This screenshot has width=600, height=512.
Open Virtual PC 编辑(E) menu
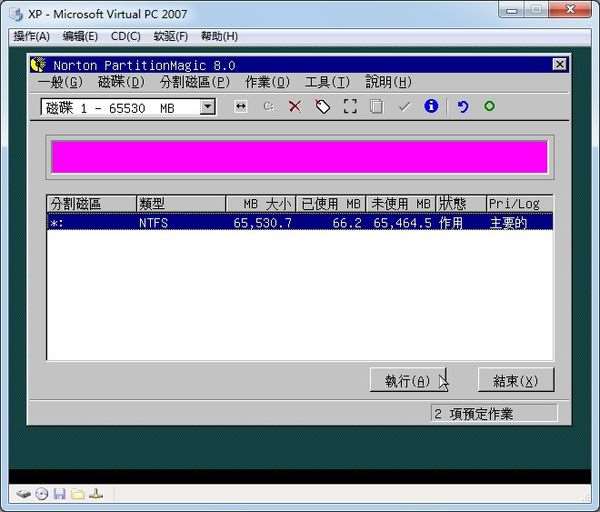(x=80, y=36)
